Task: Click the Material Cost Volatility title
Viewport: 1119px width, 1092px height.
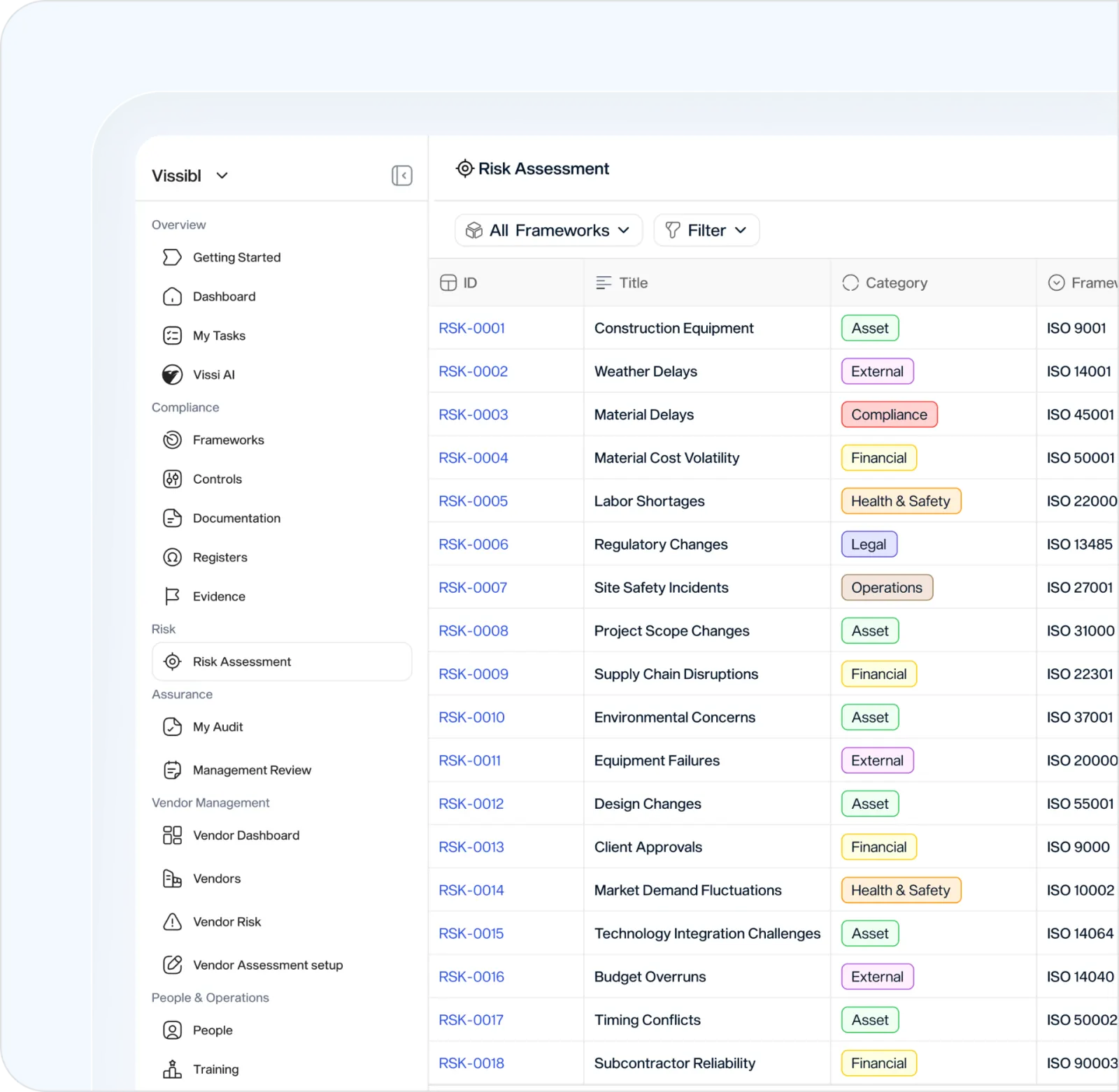Action: 667,458
